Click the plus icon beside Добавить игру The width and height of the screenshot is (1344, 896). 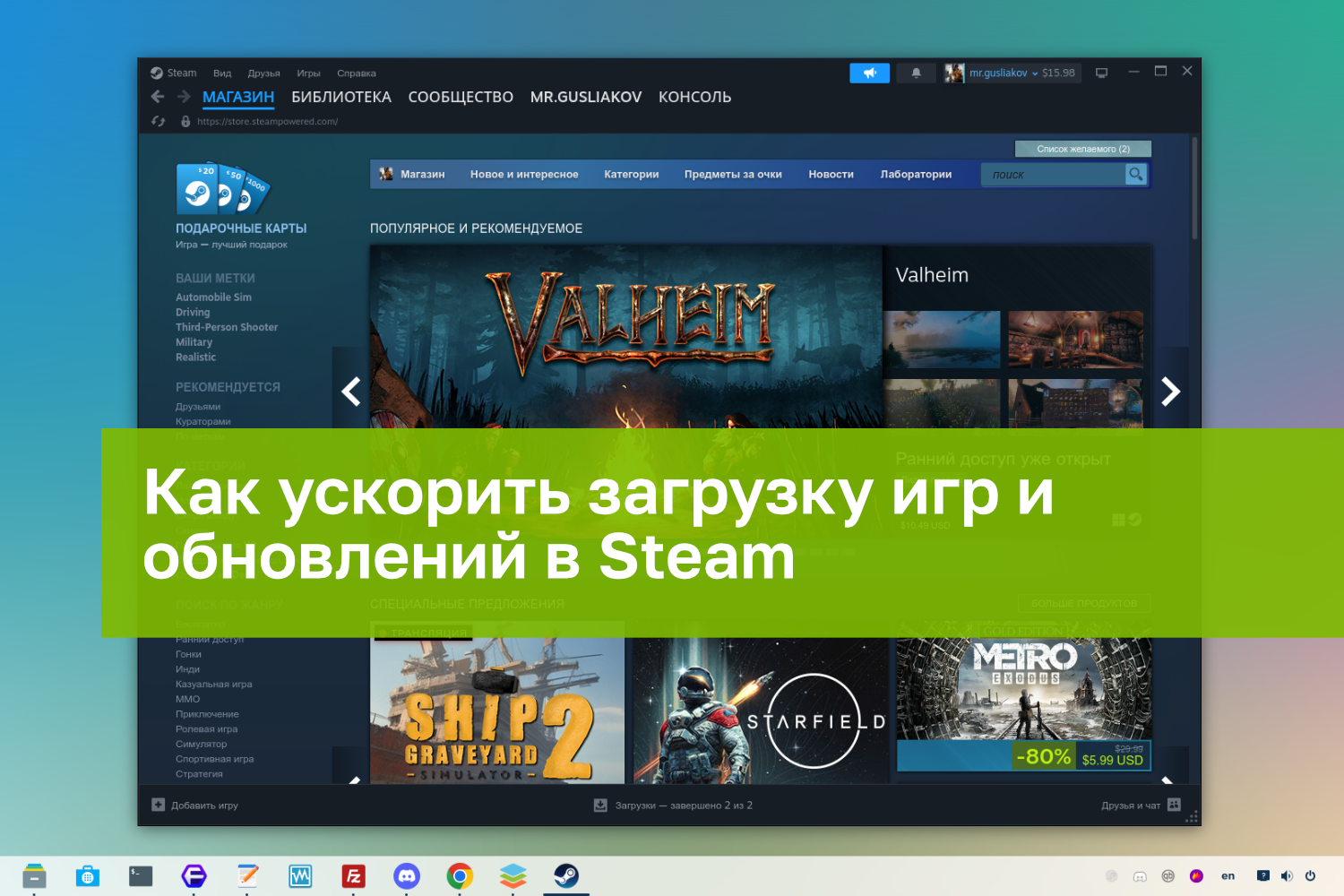click(158, 805)
